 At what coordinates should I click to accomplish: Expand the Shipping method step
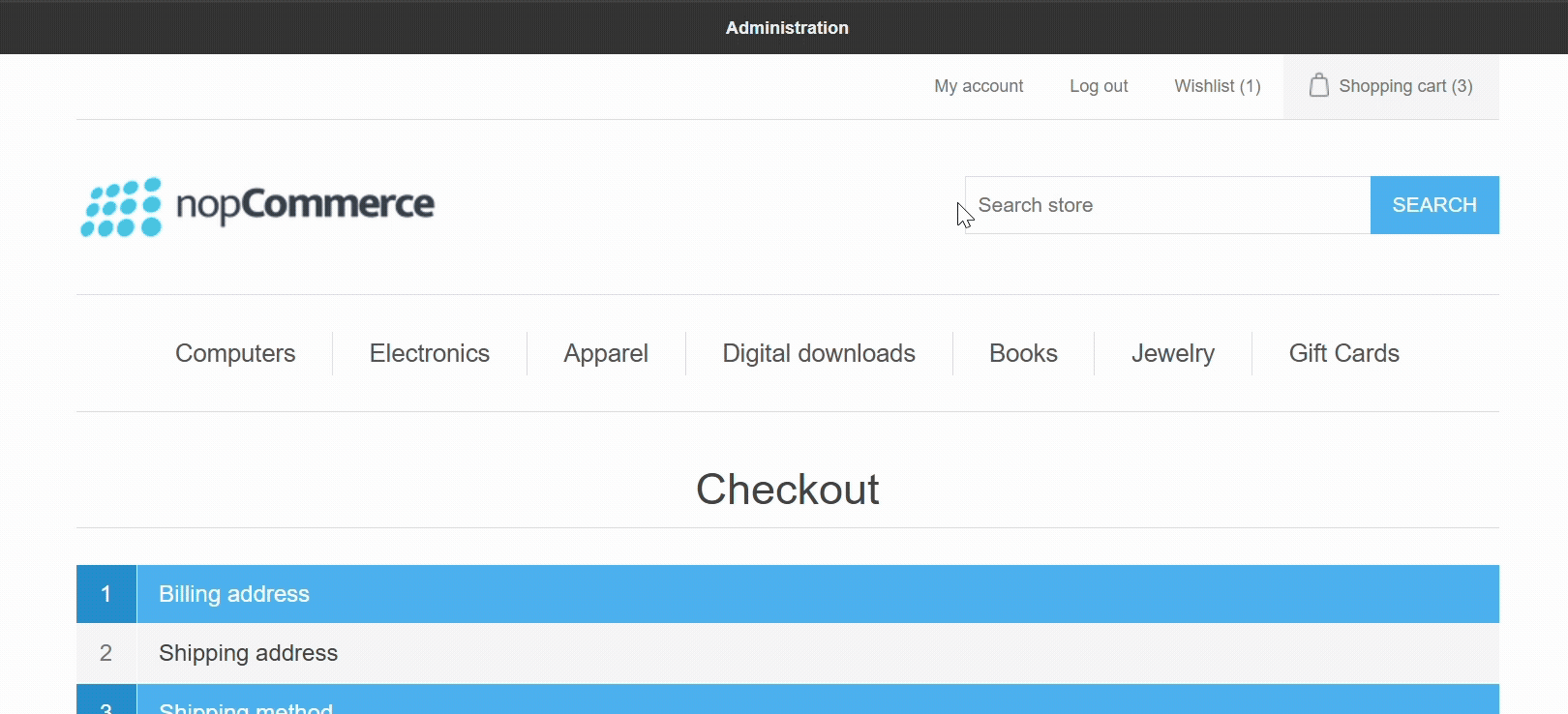click(x=246, y=705)
